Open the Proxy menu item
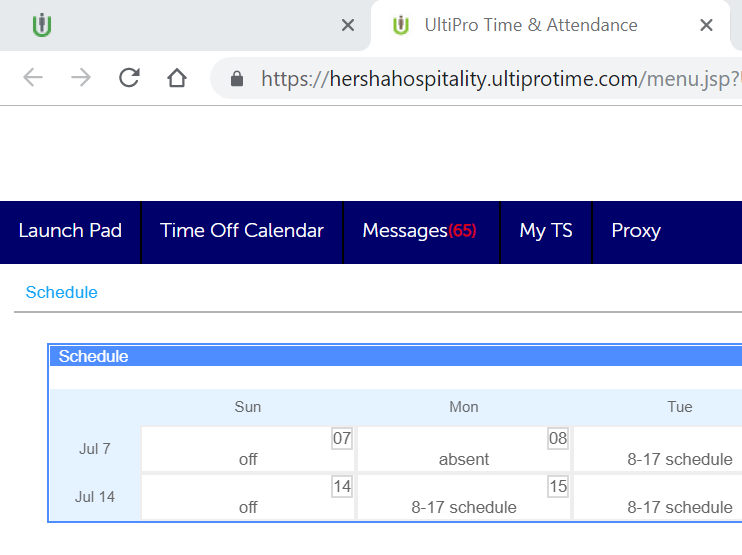This screenshot has height=555, width=742. pos(636,231)
